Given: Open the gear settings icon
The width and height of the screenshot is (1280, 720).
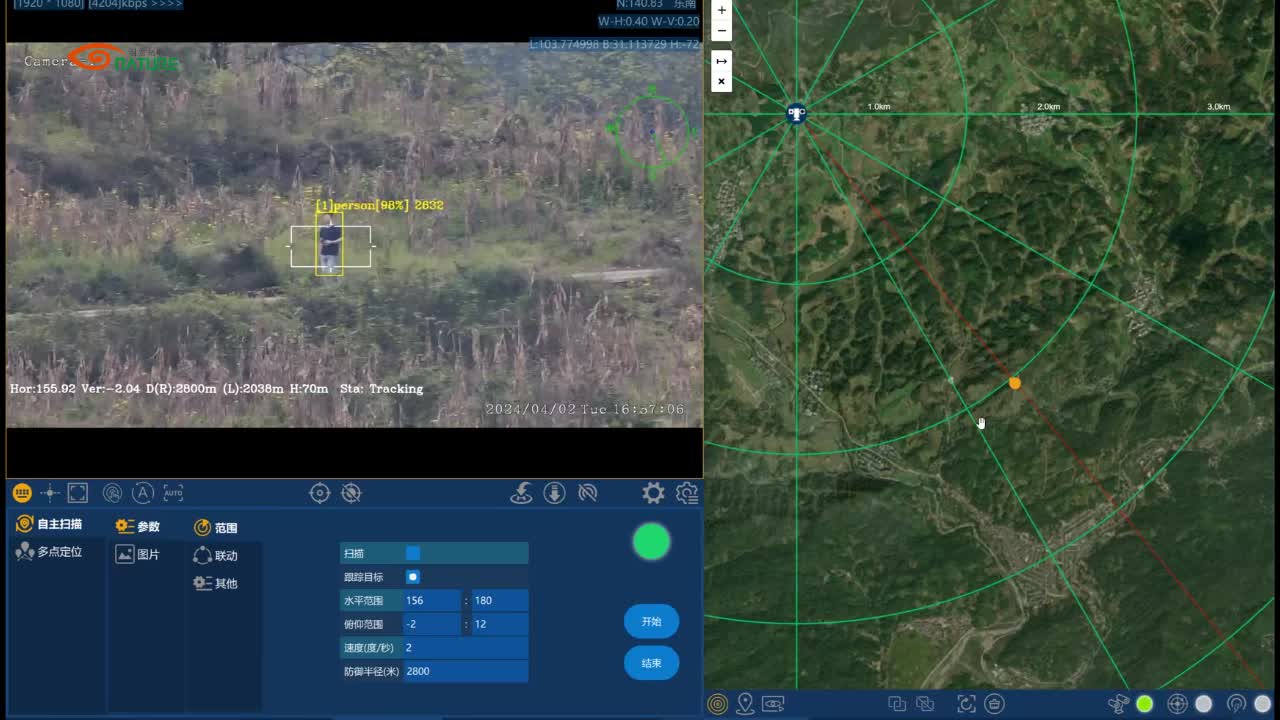Looking at the screenshot, I should click(653, 493).
